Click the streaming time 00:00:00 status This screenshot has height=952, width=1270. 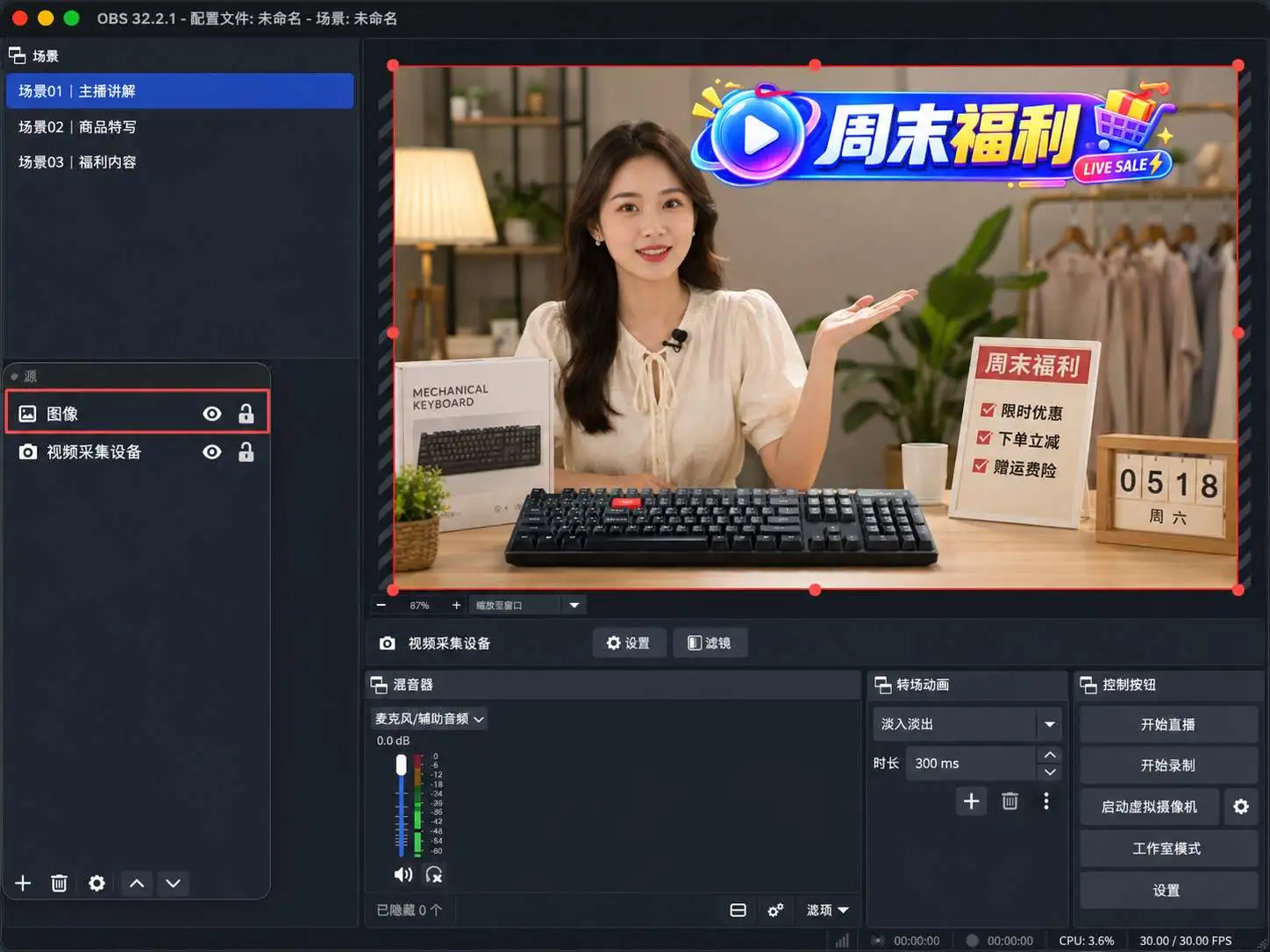point(917,941)
